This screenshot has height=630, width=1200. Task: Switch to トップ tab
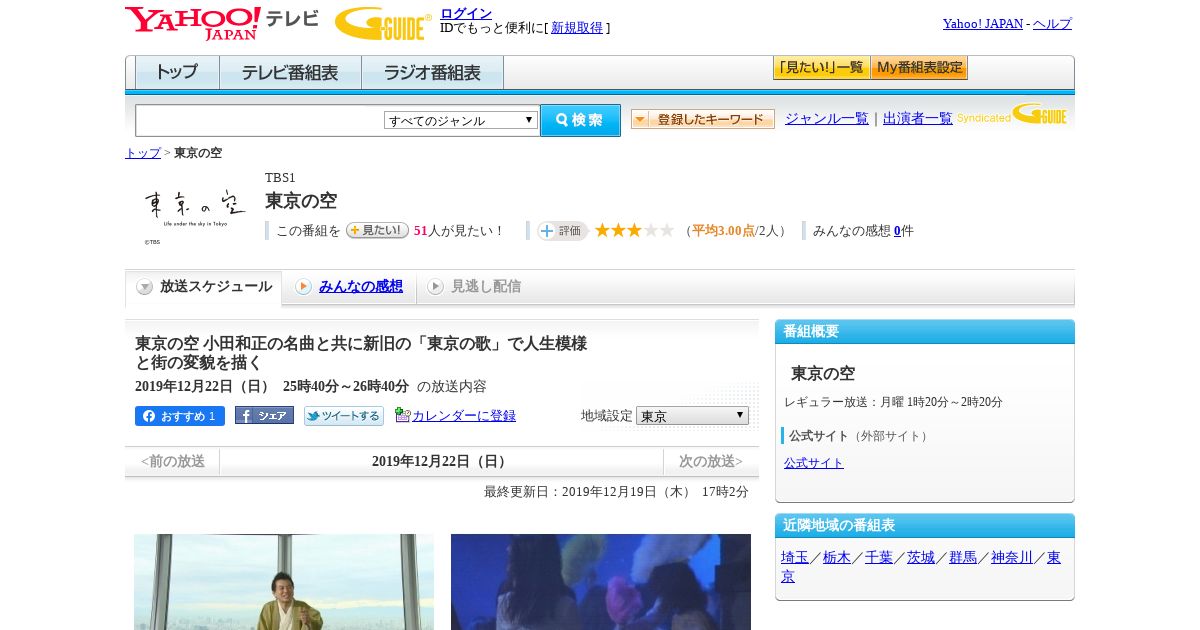[177, 72]
